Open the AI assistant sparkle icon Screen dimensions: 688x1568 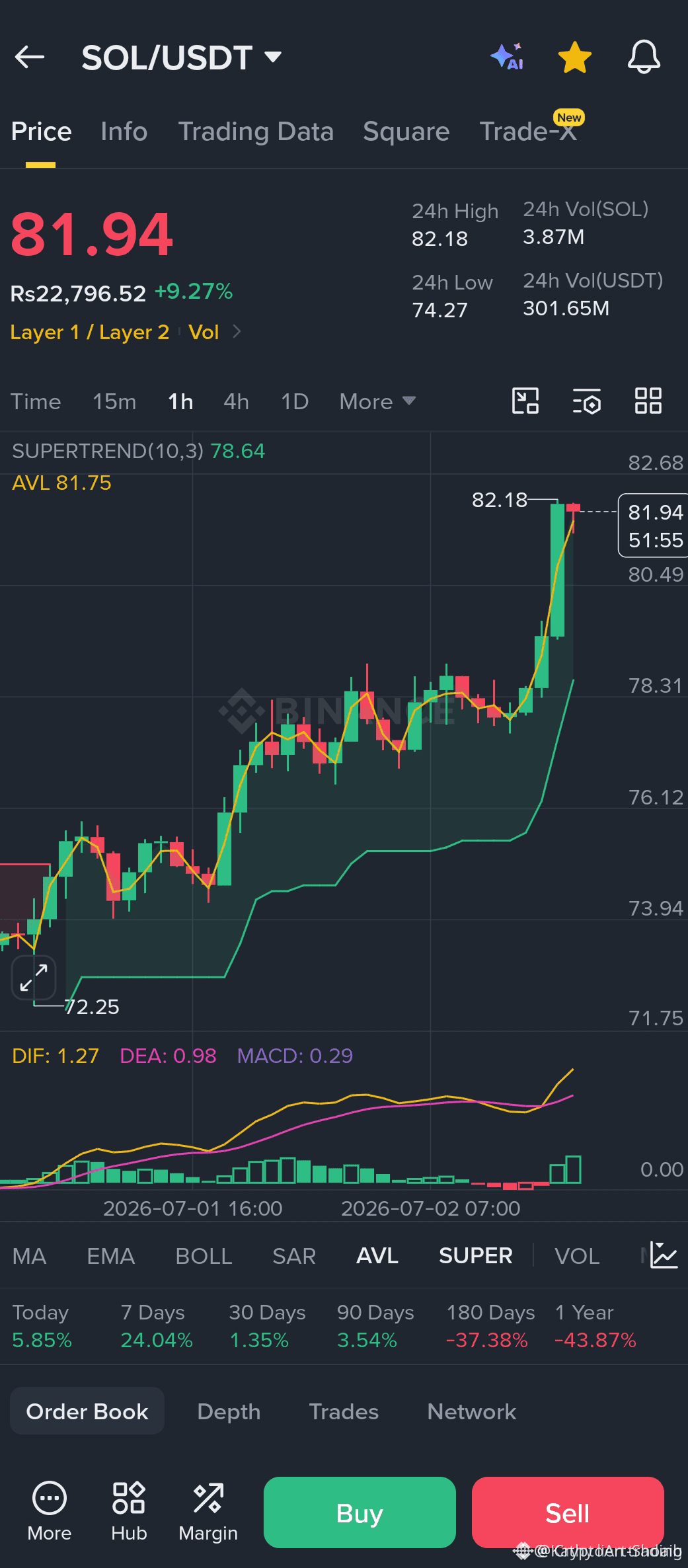[507, 57]
